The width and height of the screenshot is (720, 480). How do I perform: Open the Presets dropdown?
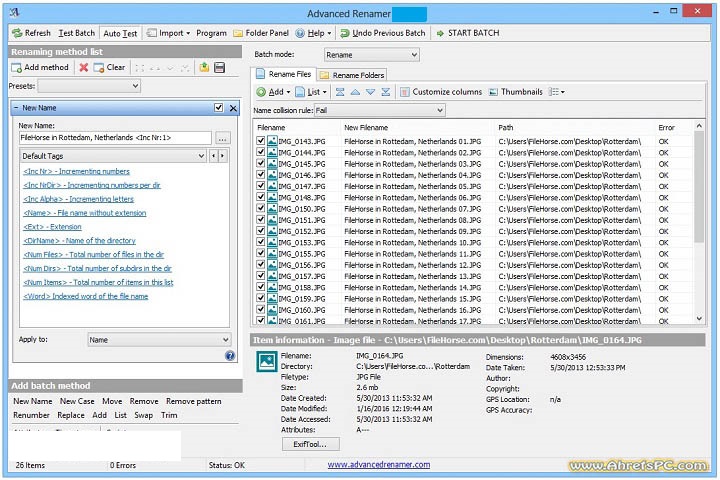coord(89,86)
